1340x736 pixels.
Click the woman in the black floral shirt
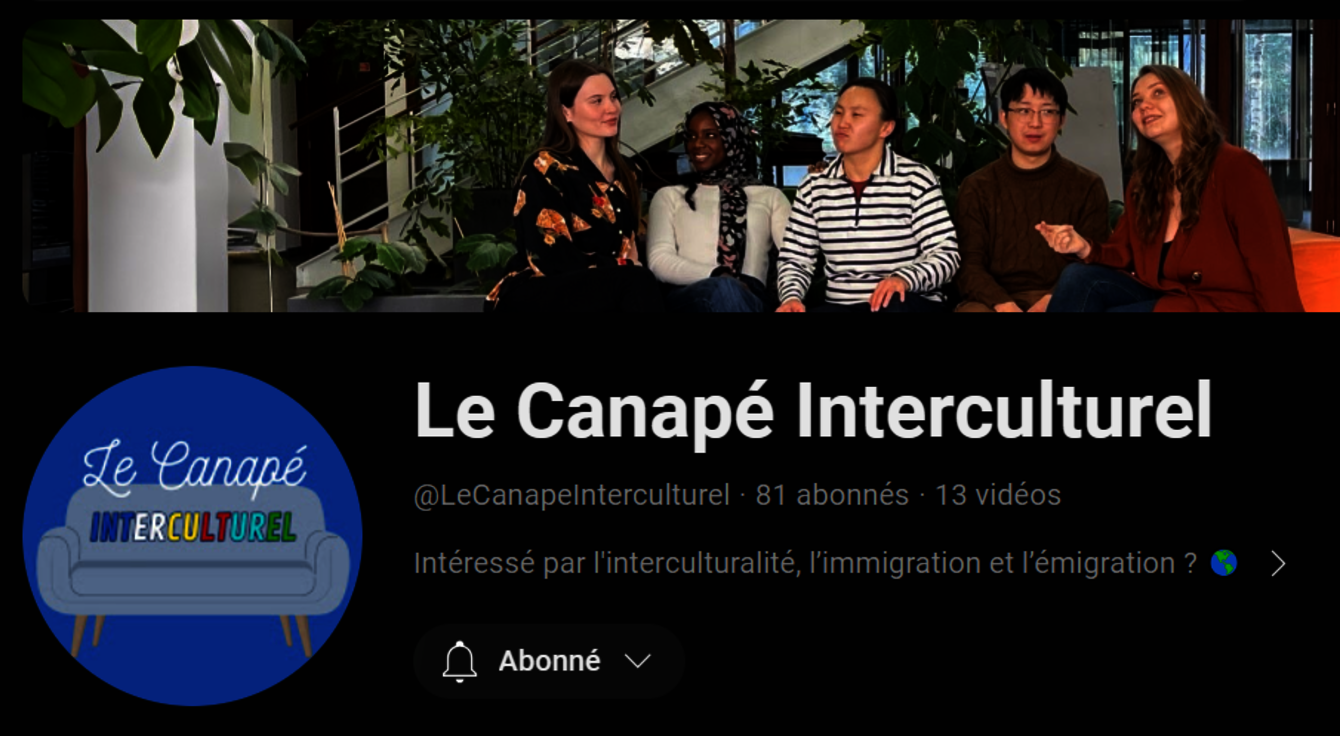(x=575, y=190)
